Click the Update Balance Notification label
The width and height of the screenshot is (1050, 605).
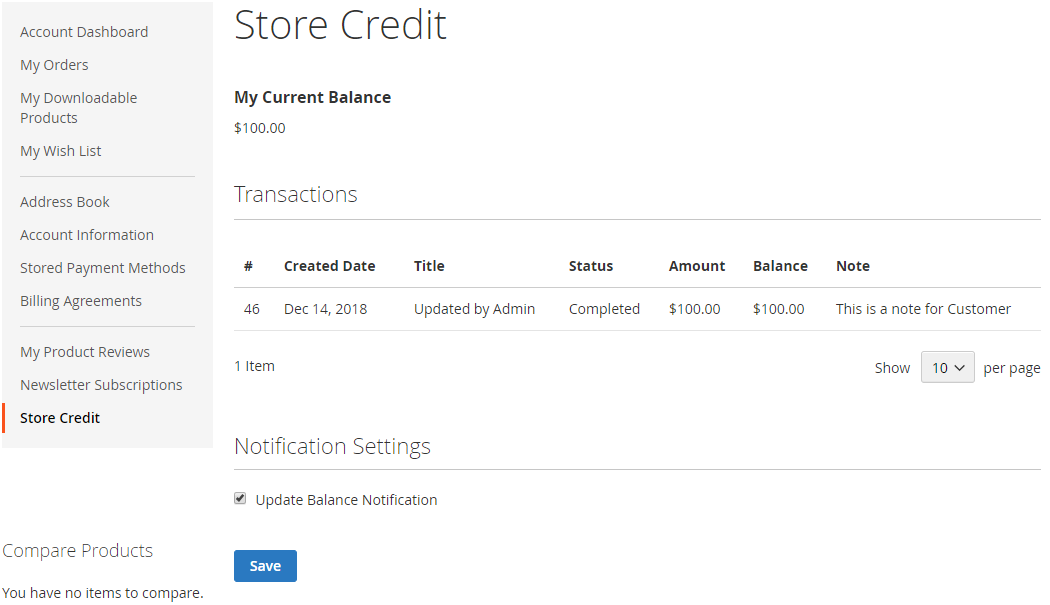click(x=346, y=500)
